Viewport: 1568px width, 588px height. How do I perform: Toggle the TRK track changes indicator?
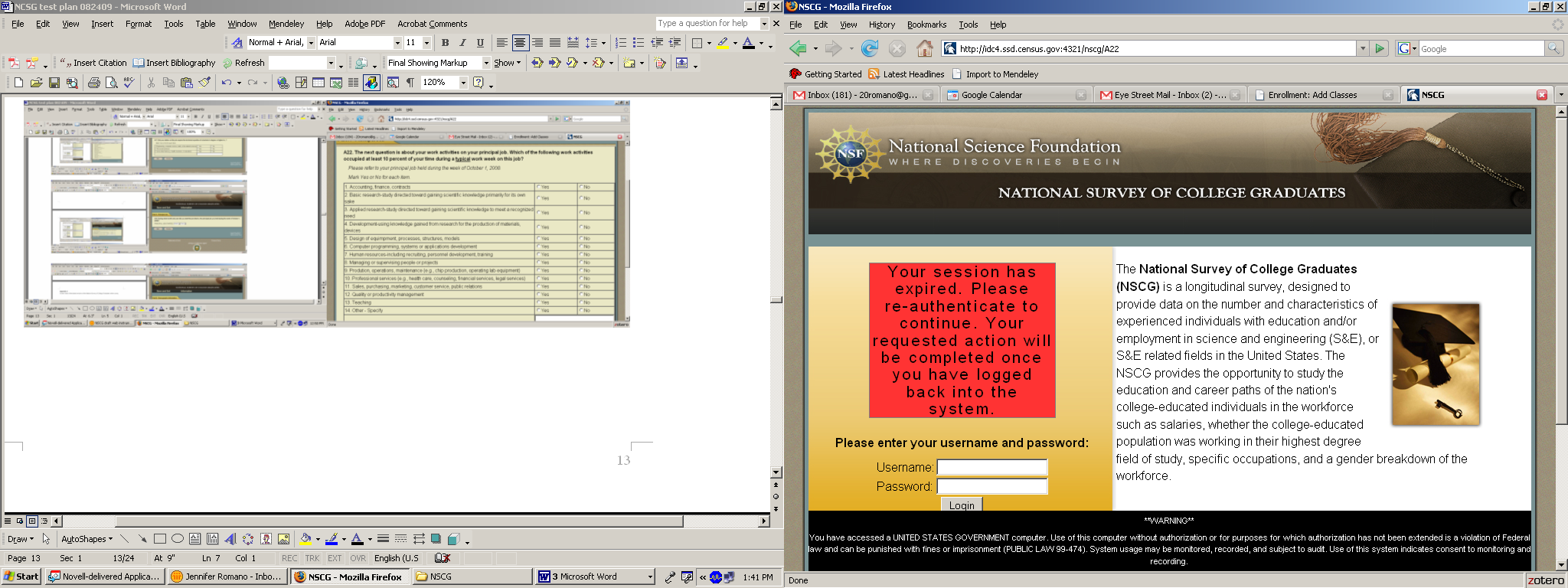[x=312, y=558]
